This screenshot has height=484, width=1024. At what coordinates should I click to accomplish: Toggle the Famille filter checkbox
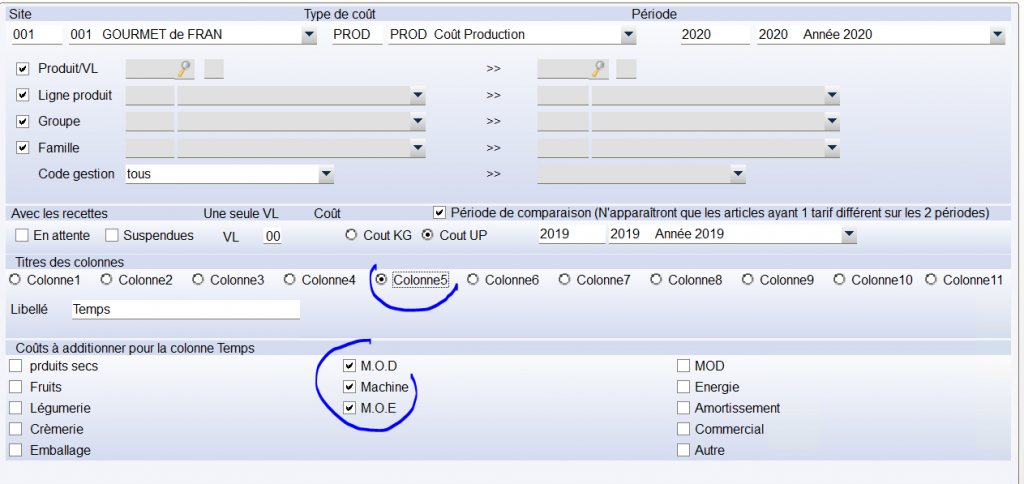(x=23, y=148)
